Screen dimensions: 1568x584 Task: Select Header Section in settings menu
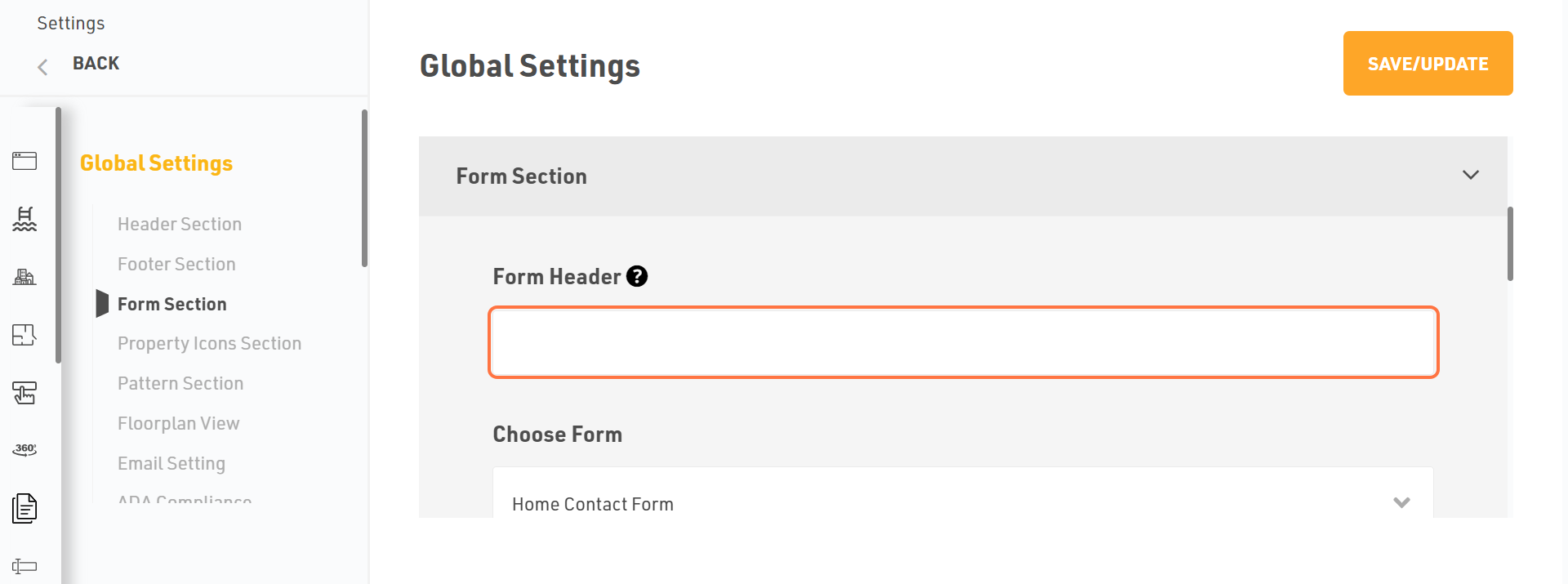pyautogui.click(x=180, y=224)
